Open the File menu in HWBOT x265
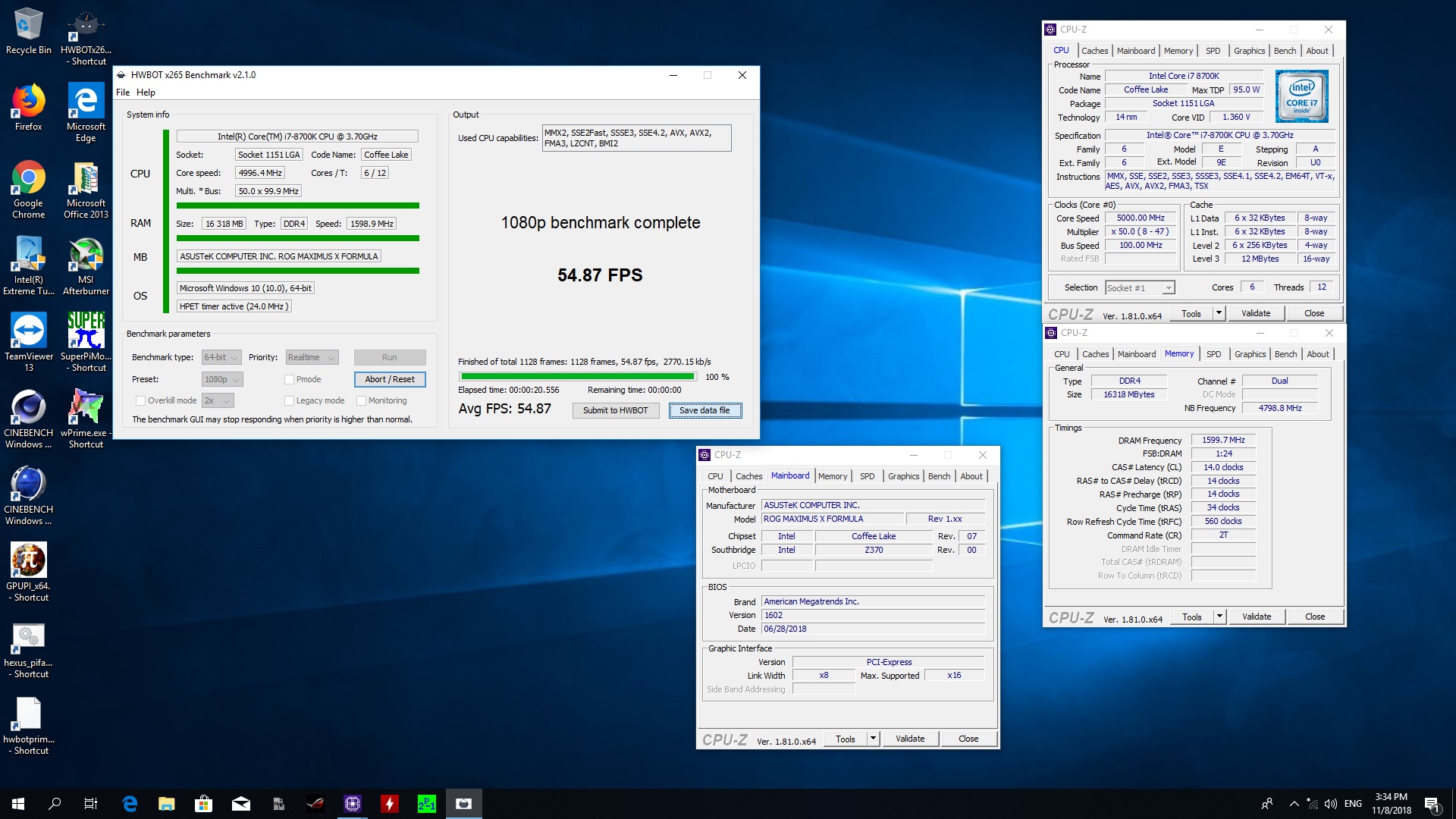1456x819 pixels. point(123,93)
